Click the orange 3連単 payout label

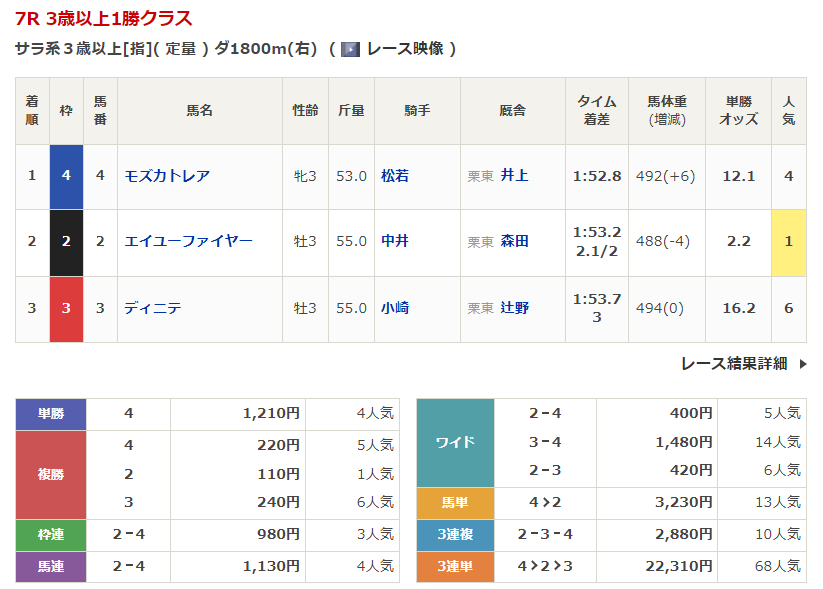click(455, 566)
